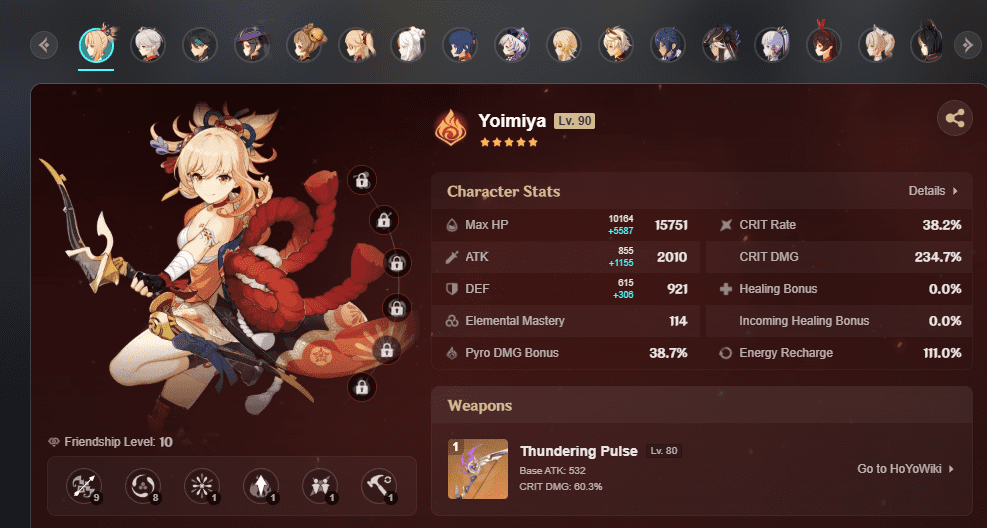Viewport: 987px width, 528px height.
Task: Show next characters with right arrow
Action: pos(967,45)
